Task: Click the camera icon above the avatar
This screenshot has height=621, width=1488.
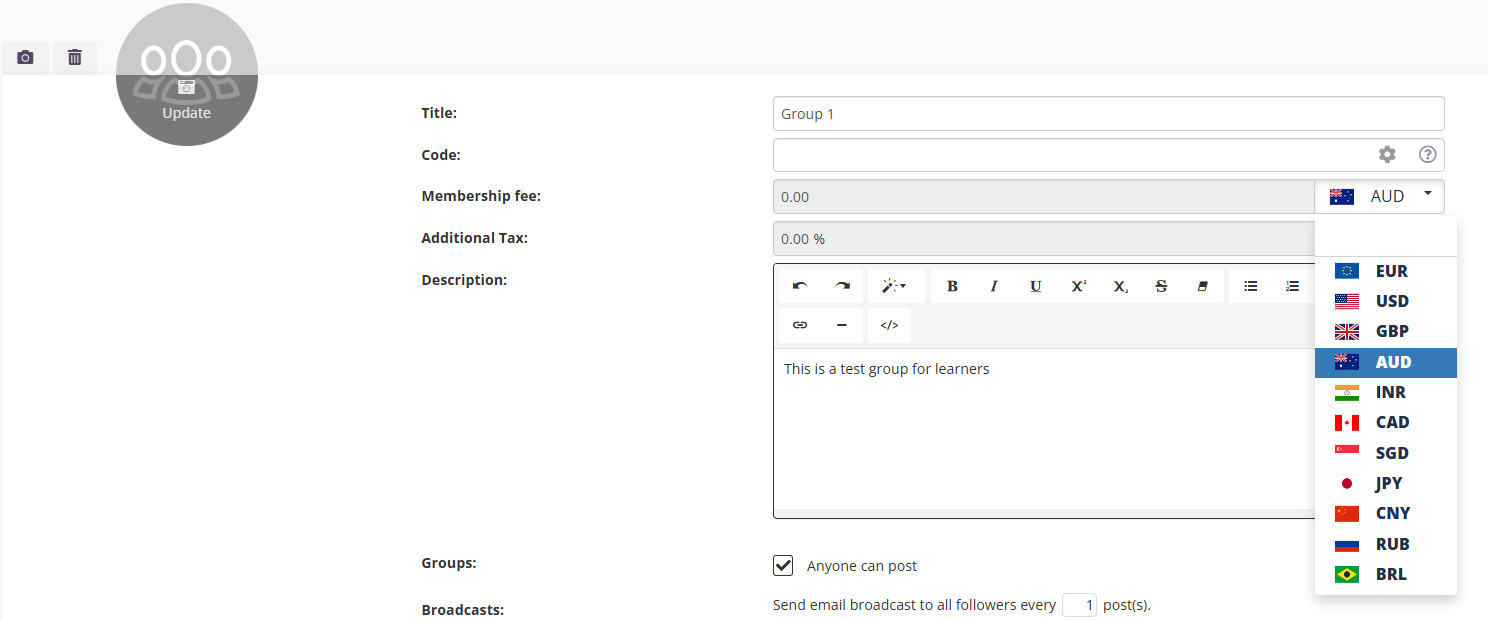Action: click(25, 58)
